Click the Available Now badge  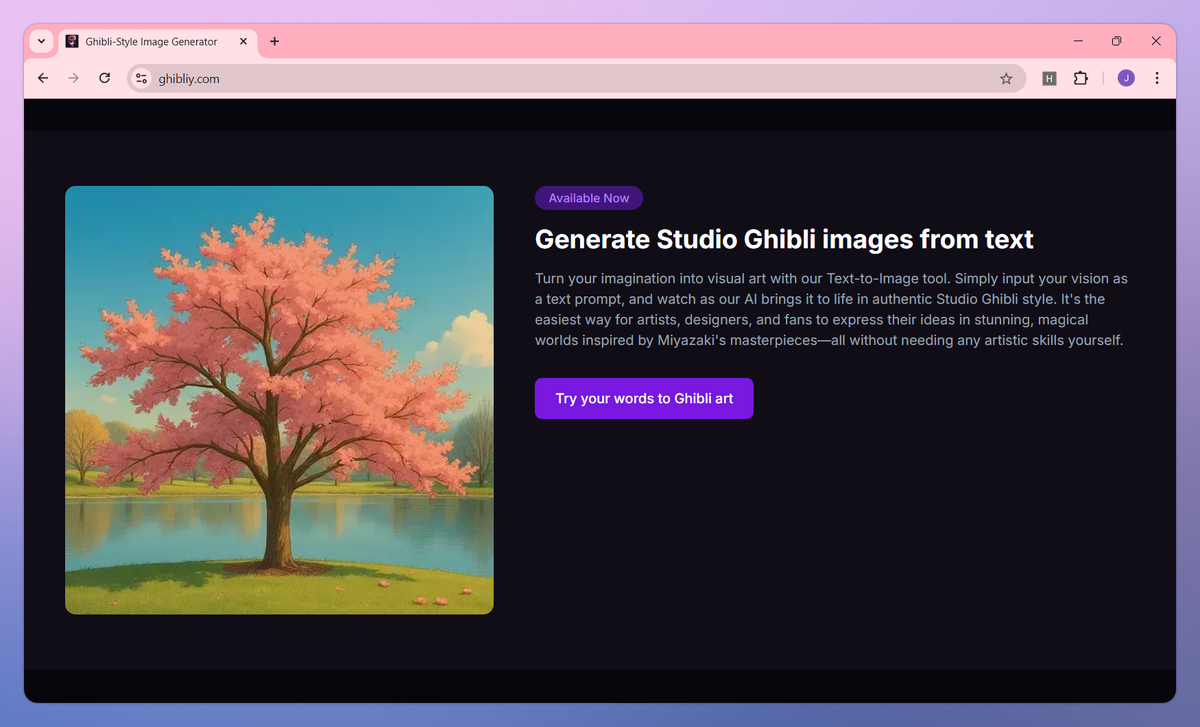click(x=589, y=198)
